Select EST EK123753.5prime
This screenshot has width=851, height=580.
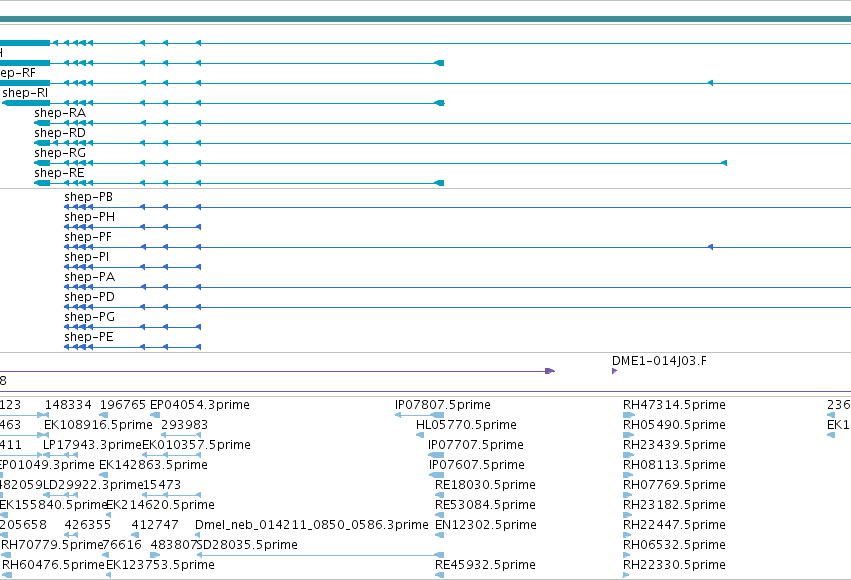click(161, 565)
